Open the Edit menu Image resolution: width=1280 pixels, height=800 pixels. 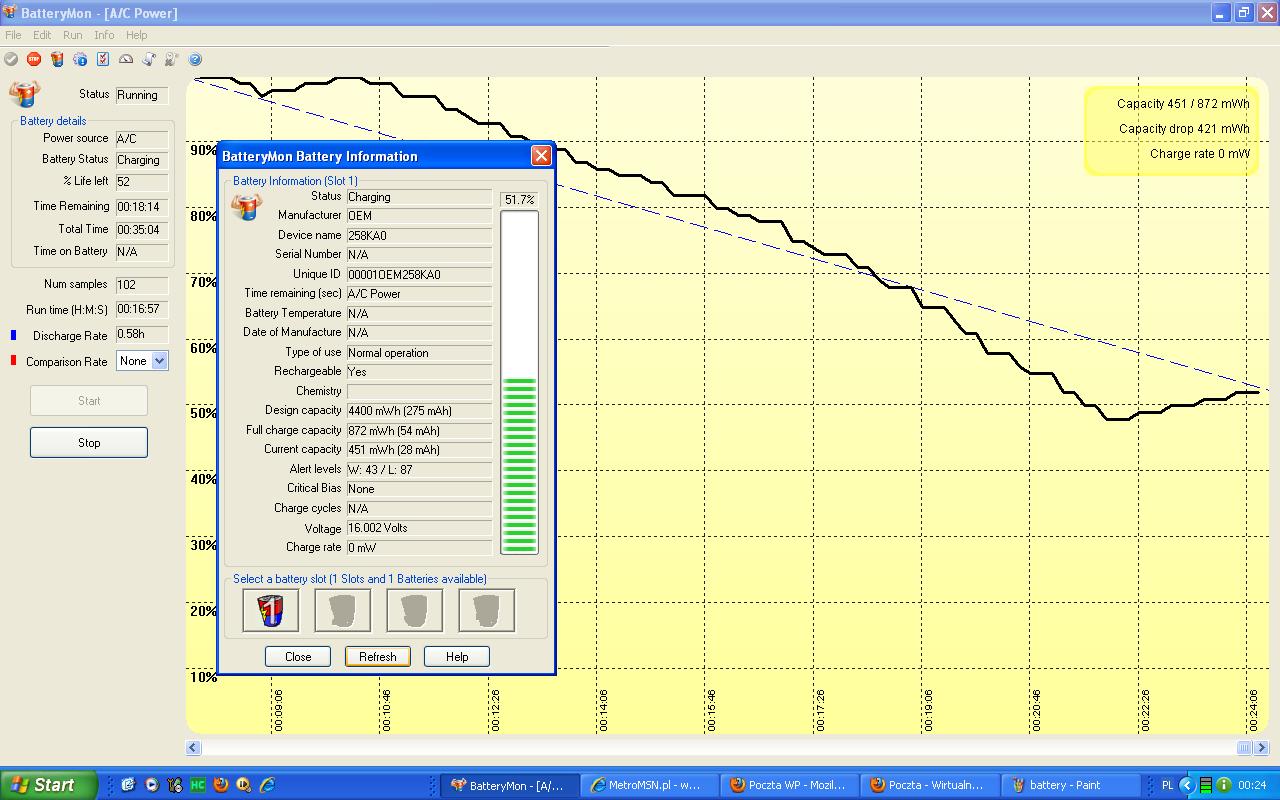42,35
